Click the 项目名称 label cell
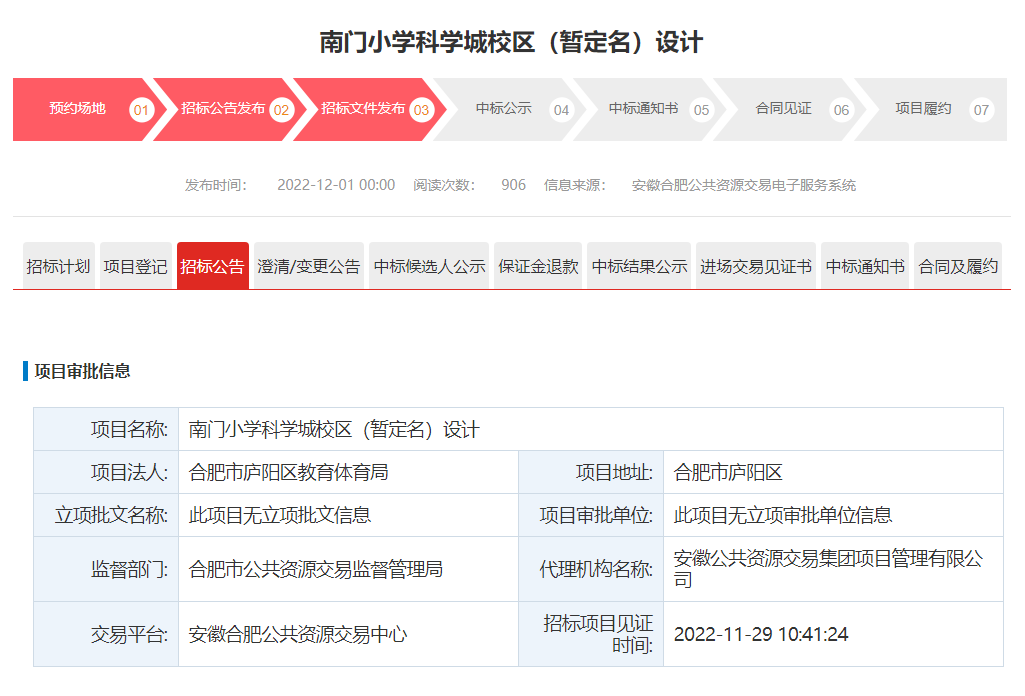 coord(106,429)
